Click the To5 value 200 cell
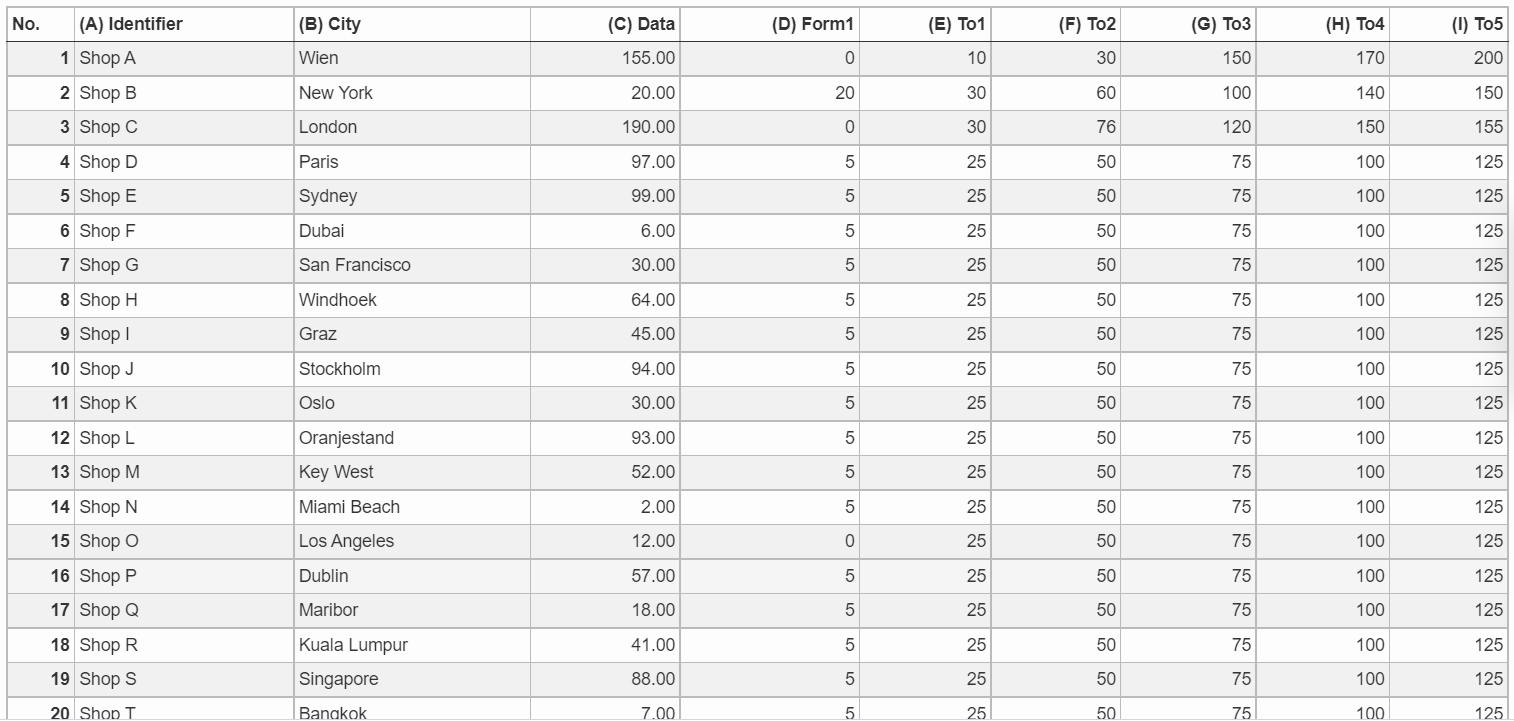Screen dimensions: 1514x721 click(x=1448, y=58)
